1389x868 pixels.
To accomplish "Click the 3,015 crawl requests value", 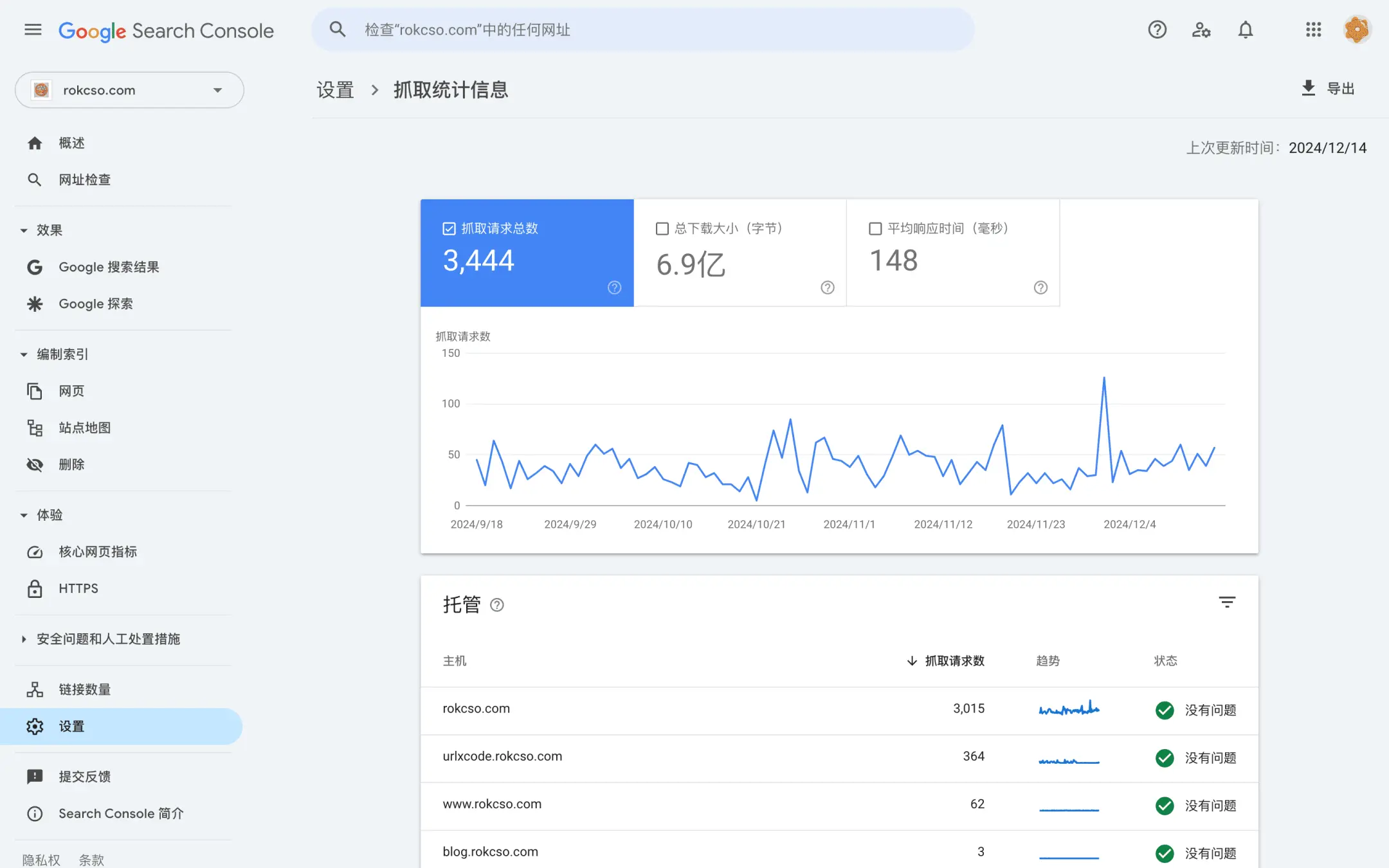I will [968, 709].
